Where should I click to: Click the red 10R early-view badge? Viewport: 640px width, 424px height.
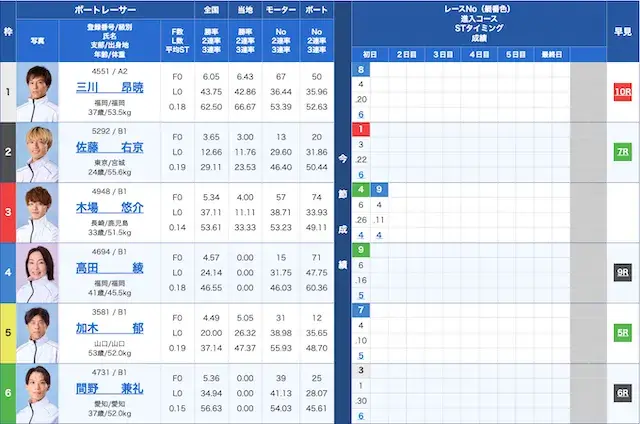(622, 92)
